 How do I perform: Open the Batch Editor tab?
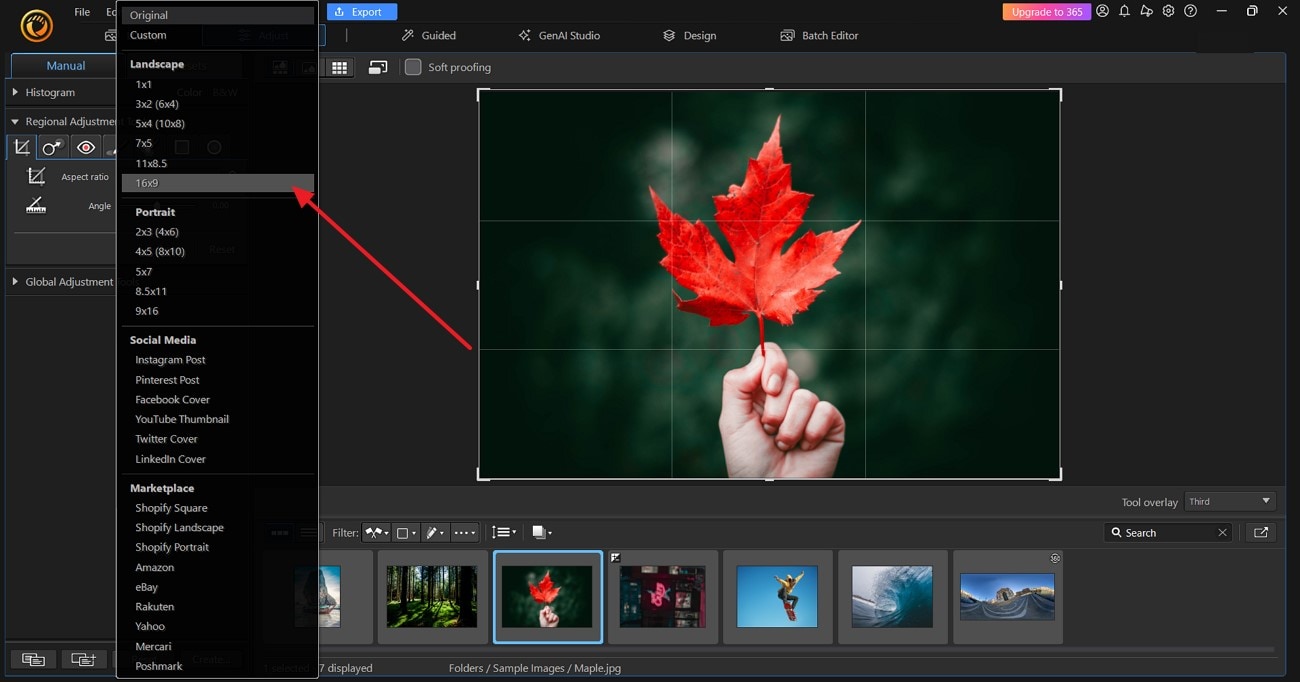click(x=819, y=35)
